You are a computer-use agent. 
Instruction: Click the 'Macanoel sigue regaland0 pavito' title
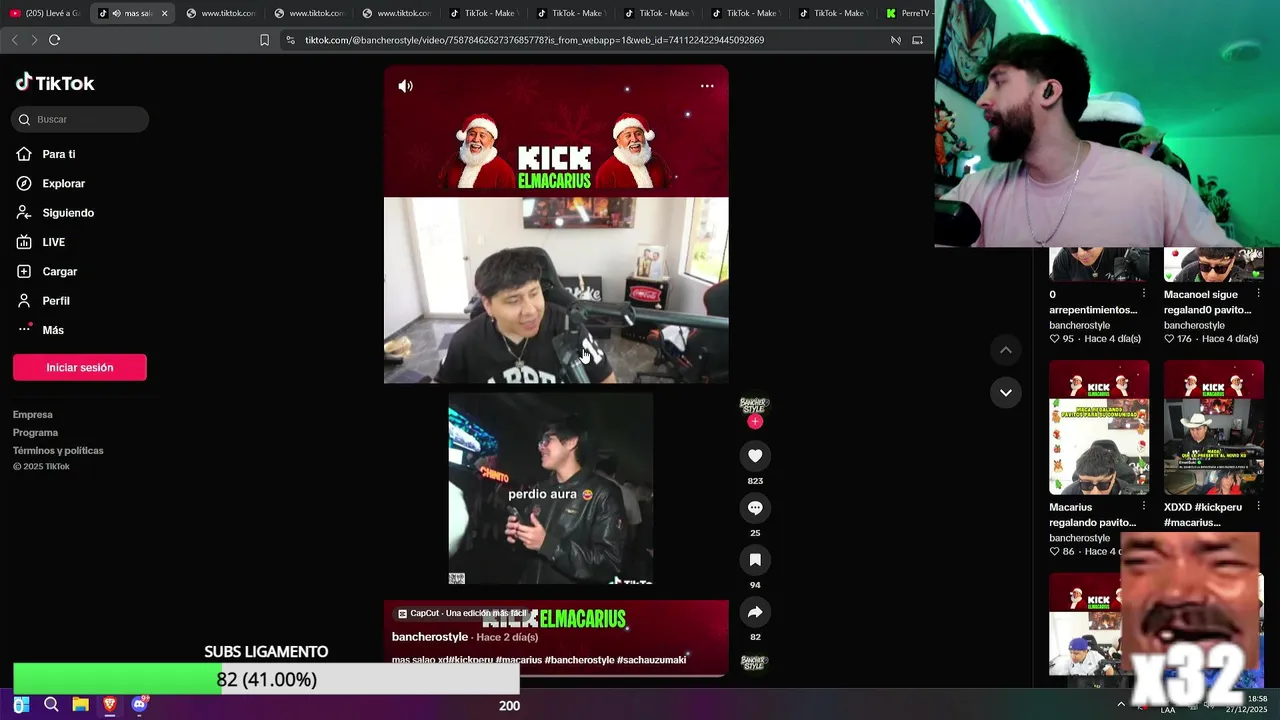pyautogui.click(x=1207, y=302)
